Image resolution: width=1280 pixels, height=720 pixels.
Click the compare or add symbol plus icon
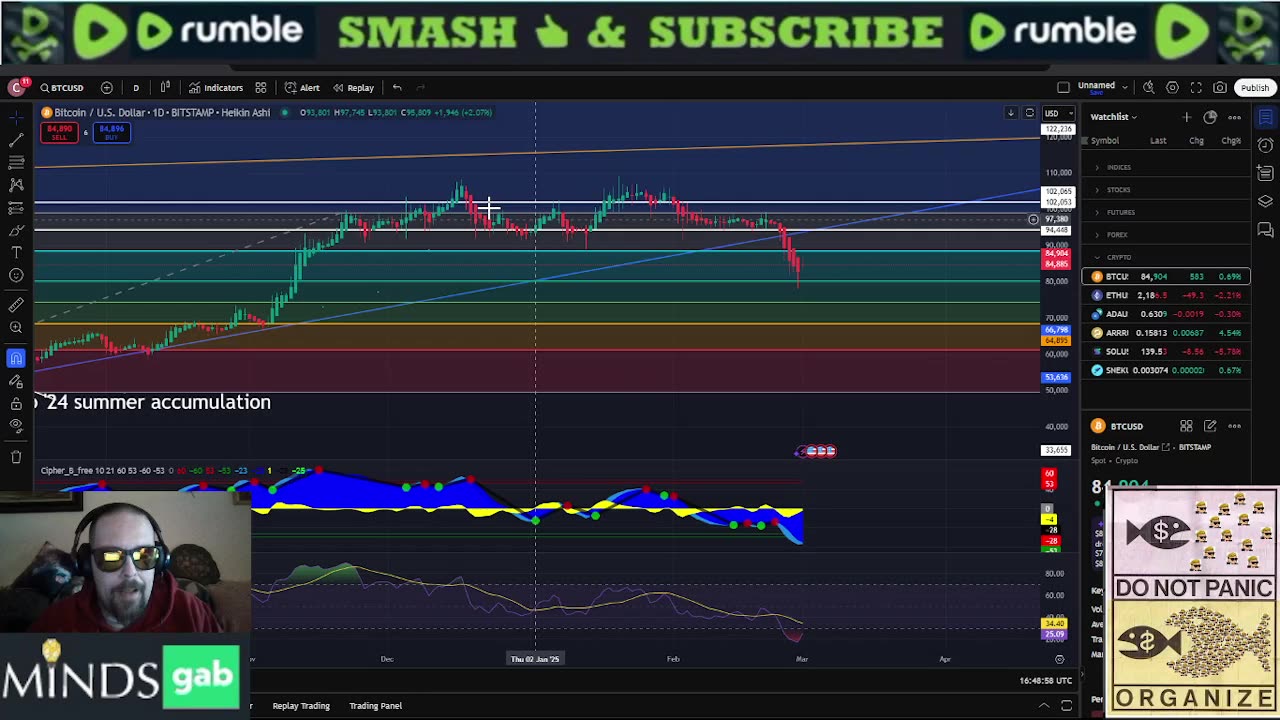107,88
